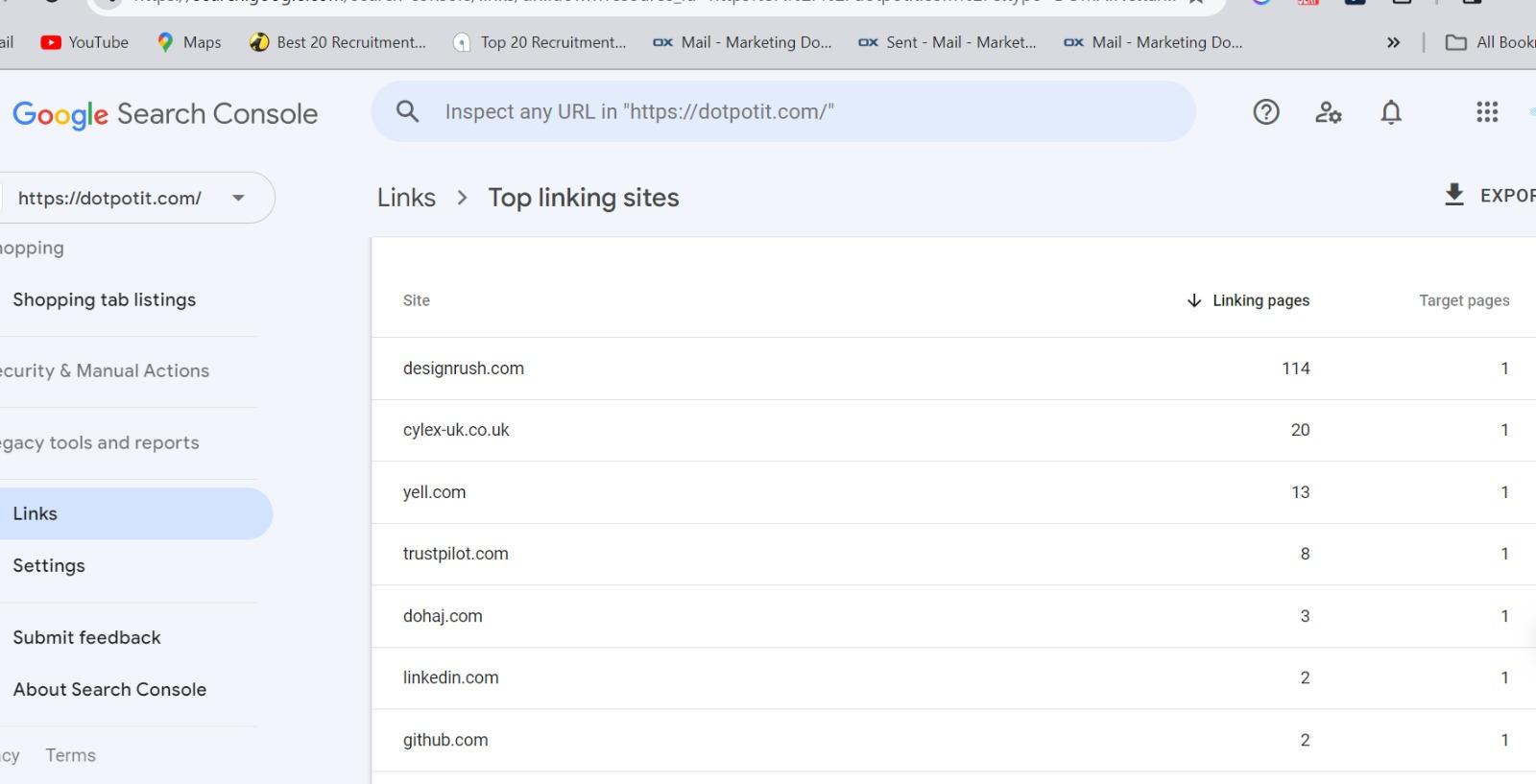
Task: Open the designrush.com row
Action: (x=464, y=368)
